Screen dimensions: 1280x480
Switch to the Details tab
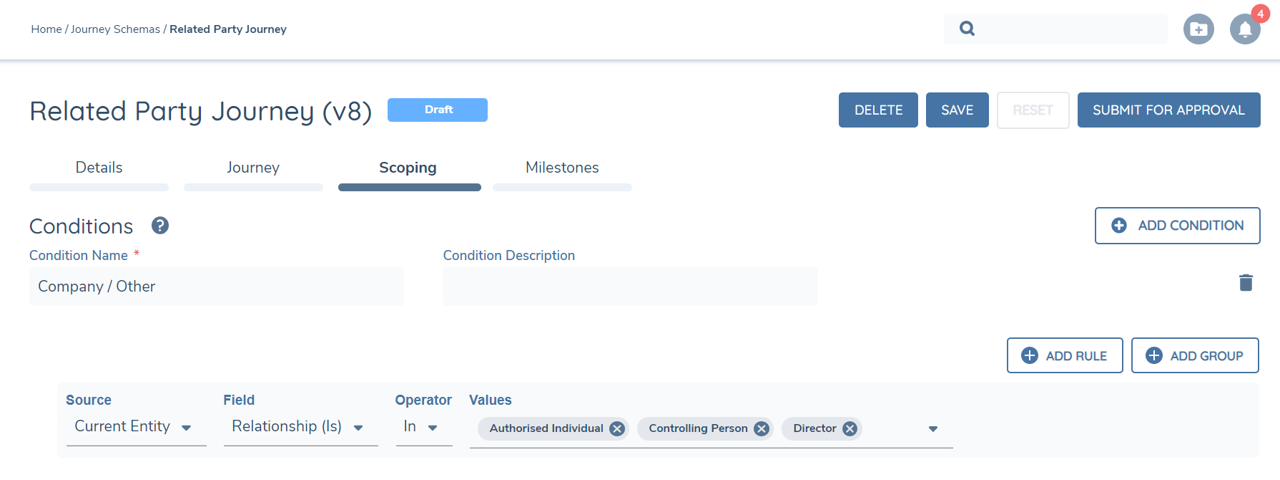point(99,168)
